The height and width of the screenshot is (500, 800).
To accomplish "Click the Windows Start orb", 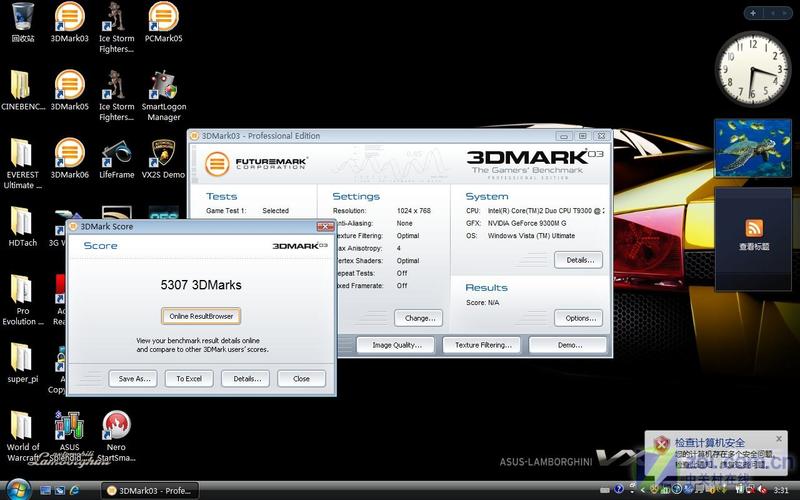I will pyautogui.click(x=19, y=490).
